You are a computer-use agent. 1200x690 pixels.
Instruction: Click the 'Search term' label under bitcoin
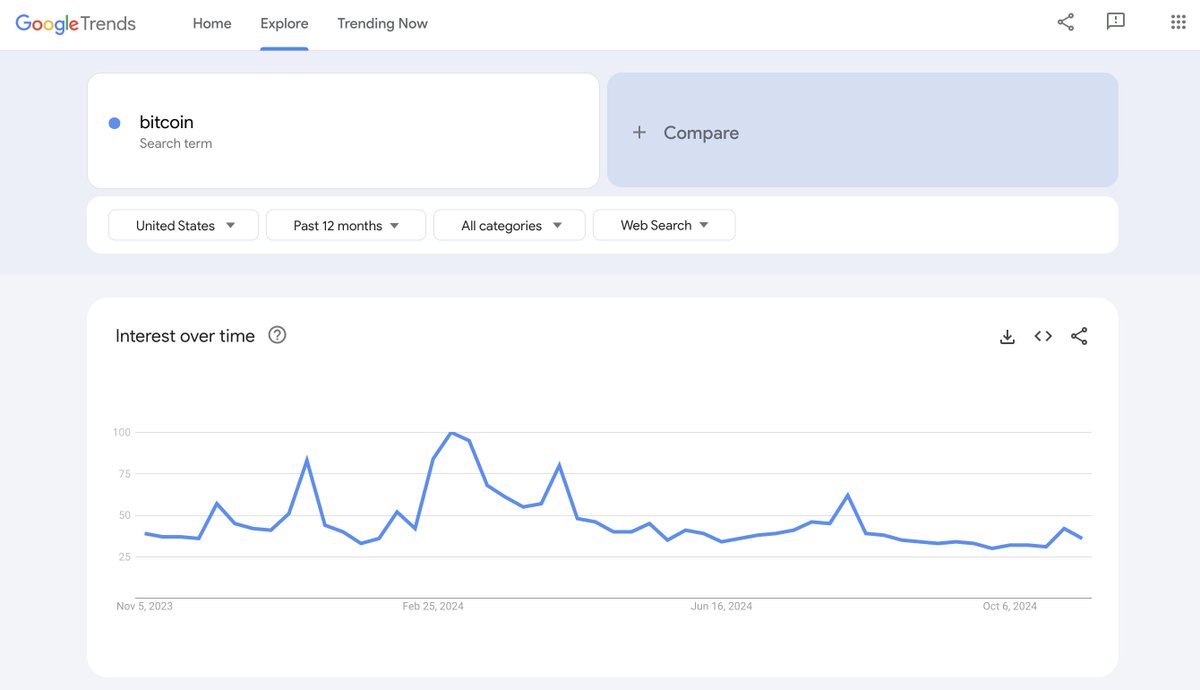pos(176,143)
